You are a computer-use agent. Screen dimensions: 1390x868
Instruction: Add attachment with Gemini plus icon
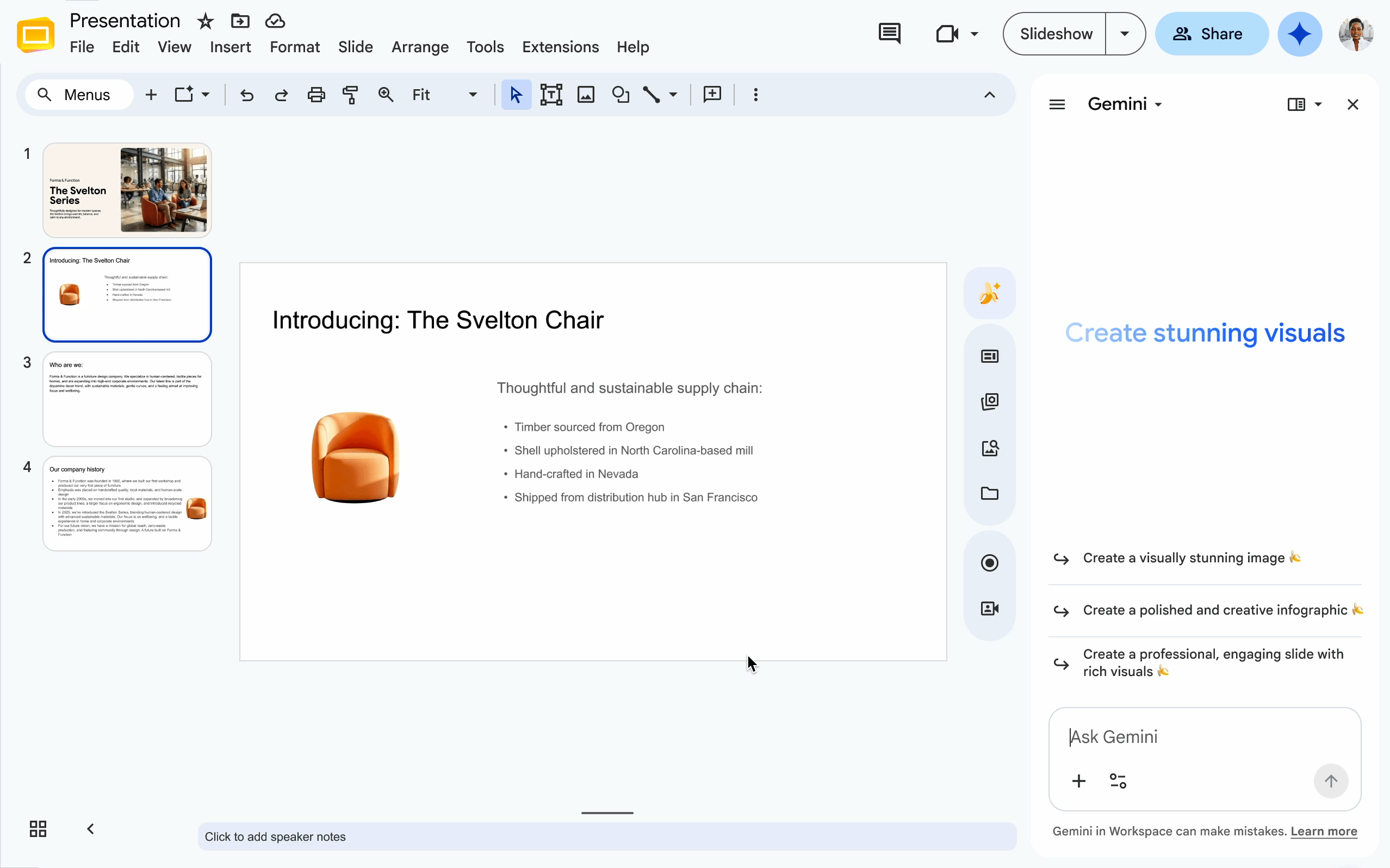pyautogui.click(x=1079, y=781)
